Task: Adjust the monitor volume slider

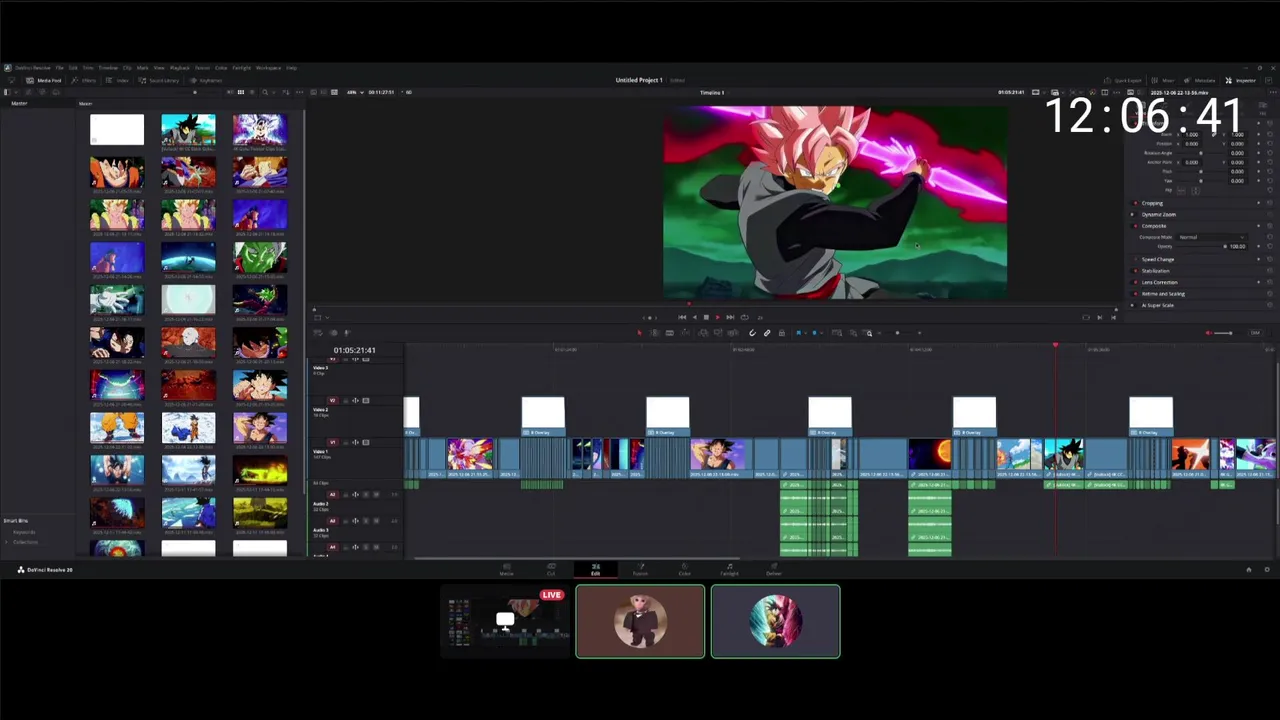Action: tap(1223, 333)
